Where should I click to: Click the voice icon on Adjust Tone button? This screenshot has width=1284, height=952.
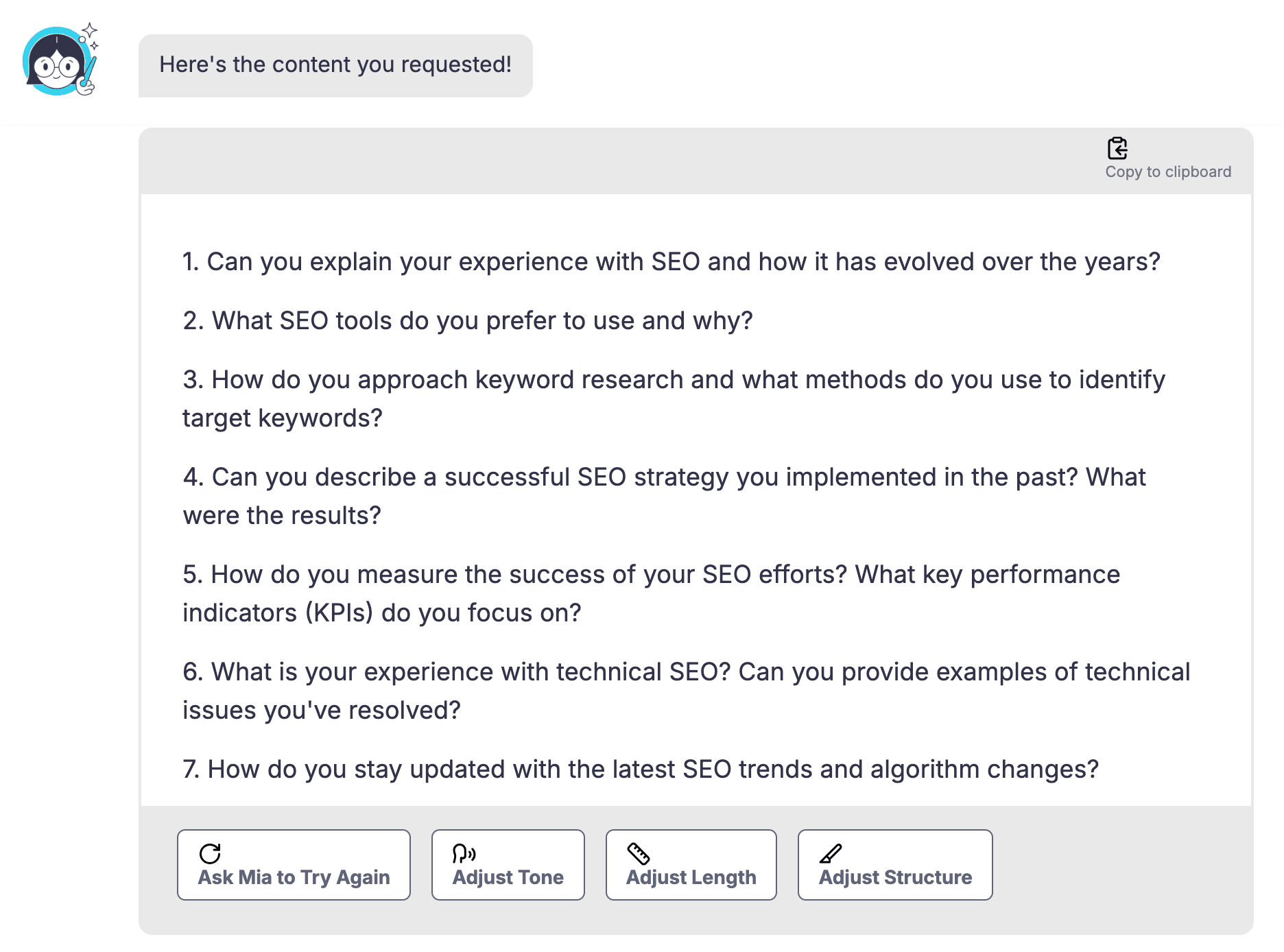pos(464,853)
